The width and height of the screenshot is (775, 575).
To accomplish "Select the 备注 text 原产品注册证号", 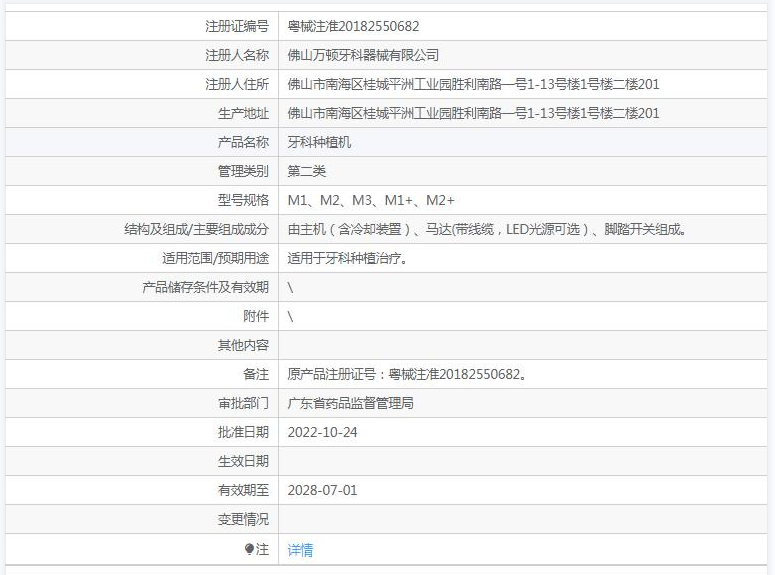I will point(407,374).
